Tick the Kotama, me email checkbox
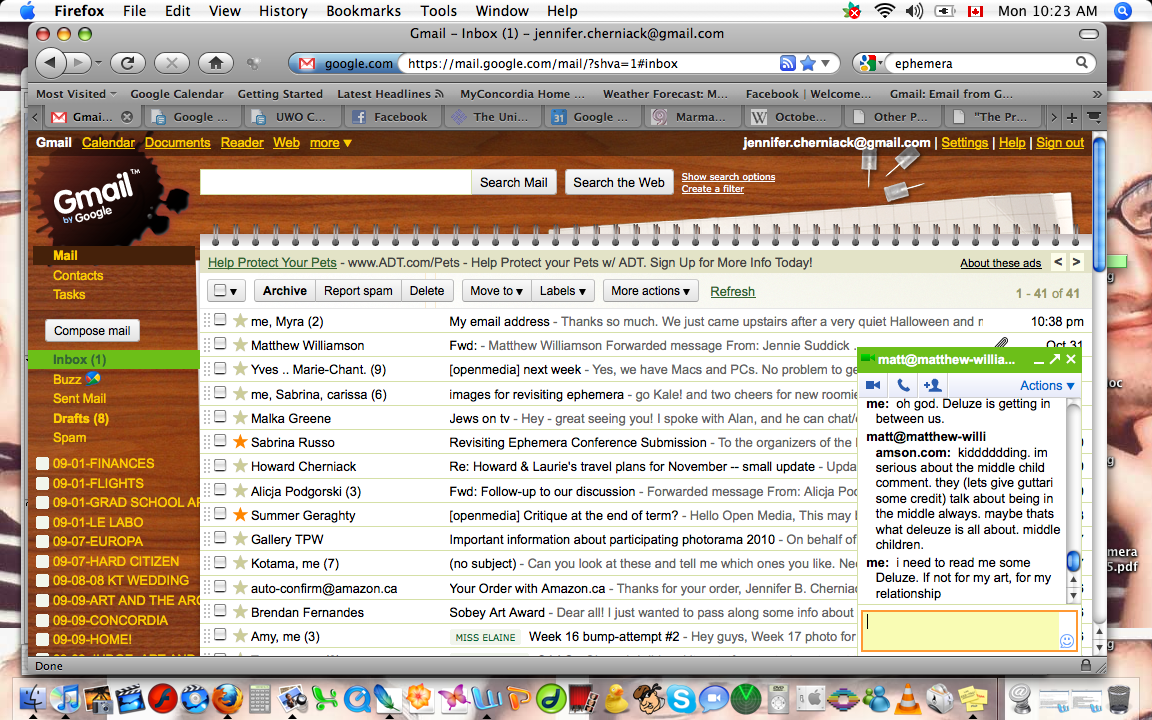 [x=220, y=563]
